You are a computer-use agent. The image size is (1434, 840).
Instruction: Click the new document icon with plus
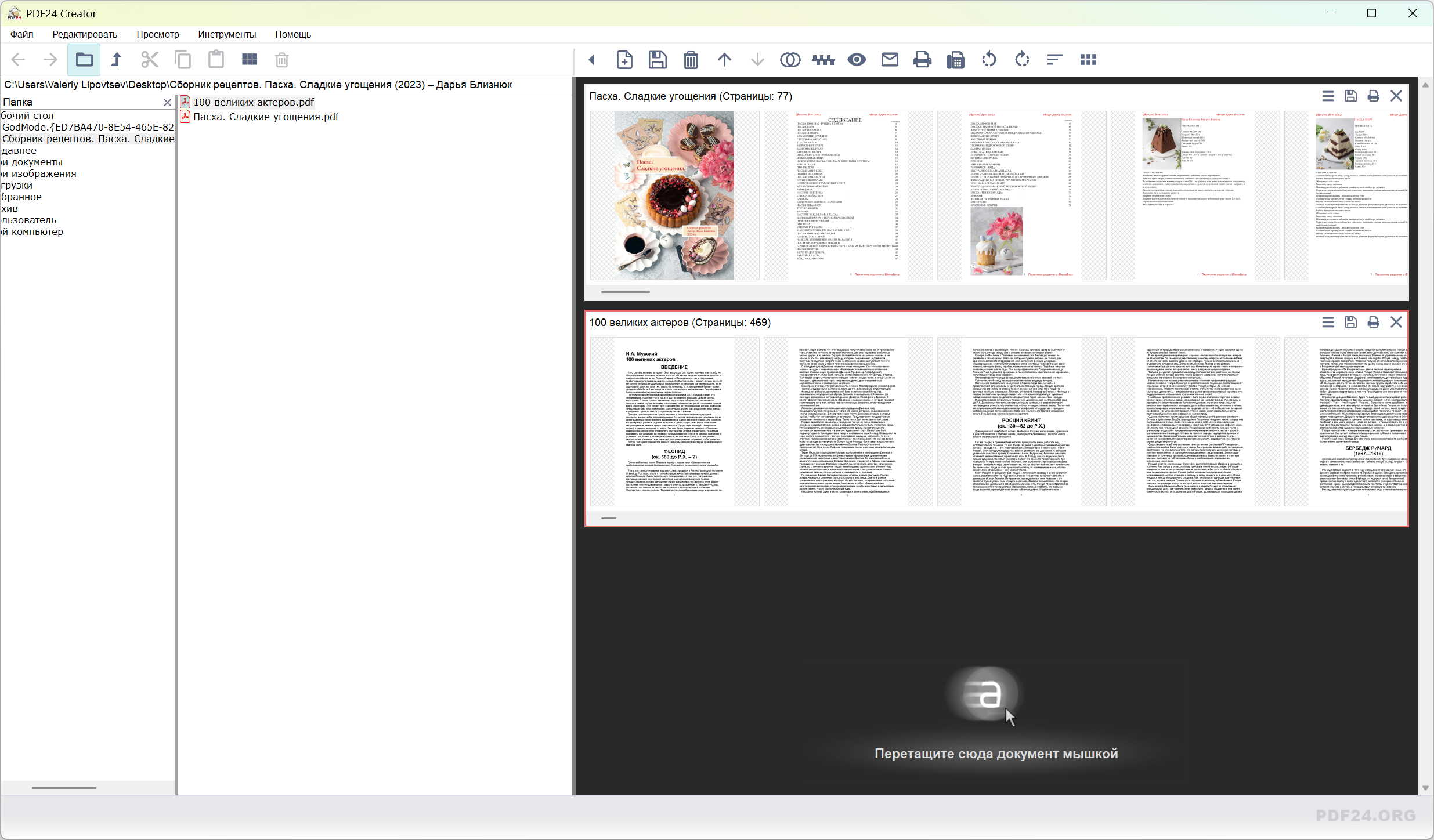624,60
